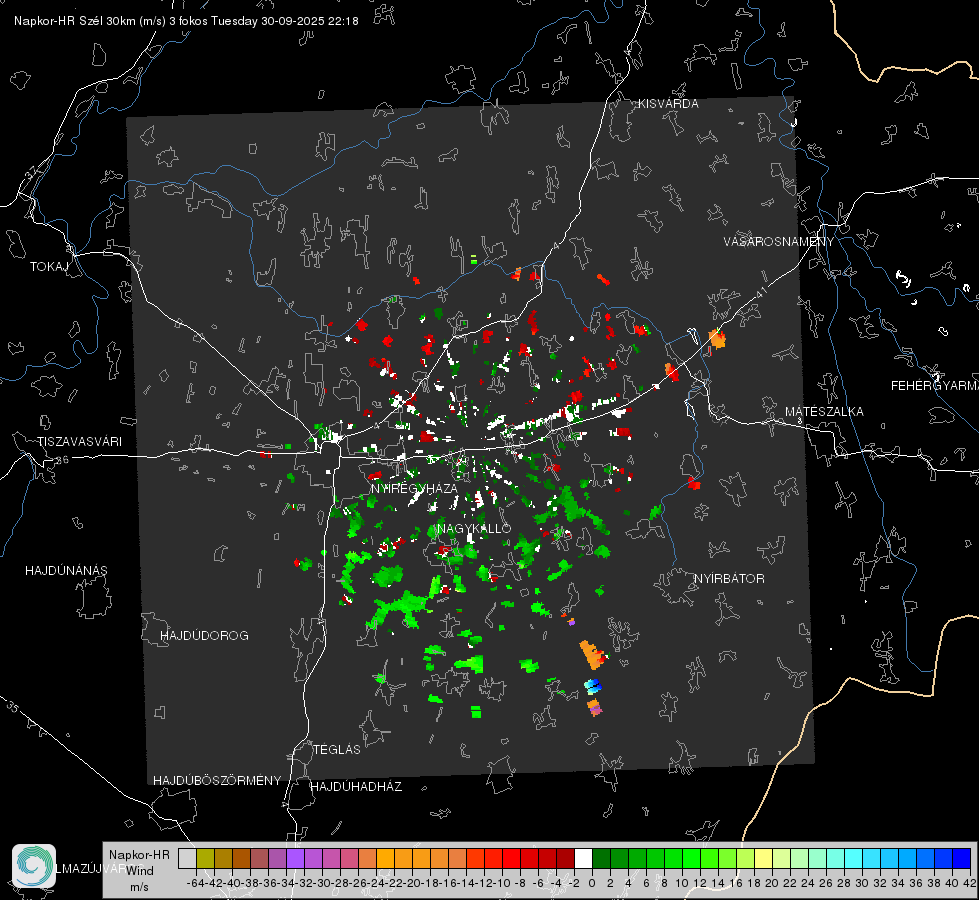This screenshot has height=900, width=979.
Task: Select the MÁTÉSZALKA town label
Action: coord(824,412)
